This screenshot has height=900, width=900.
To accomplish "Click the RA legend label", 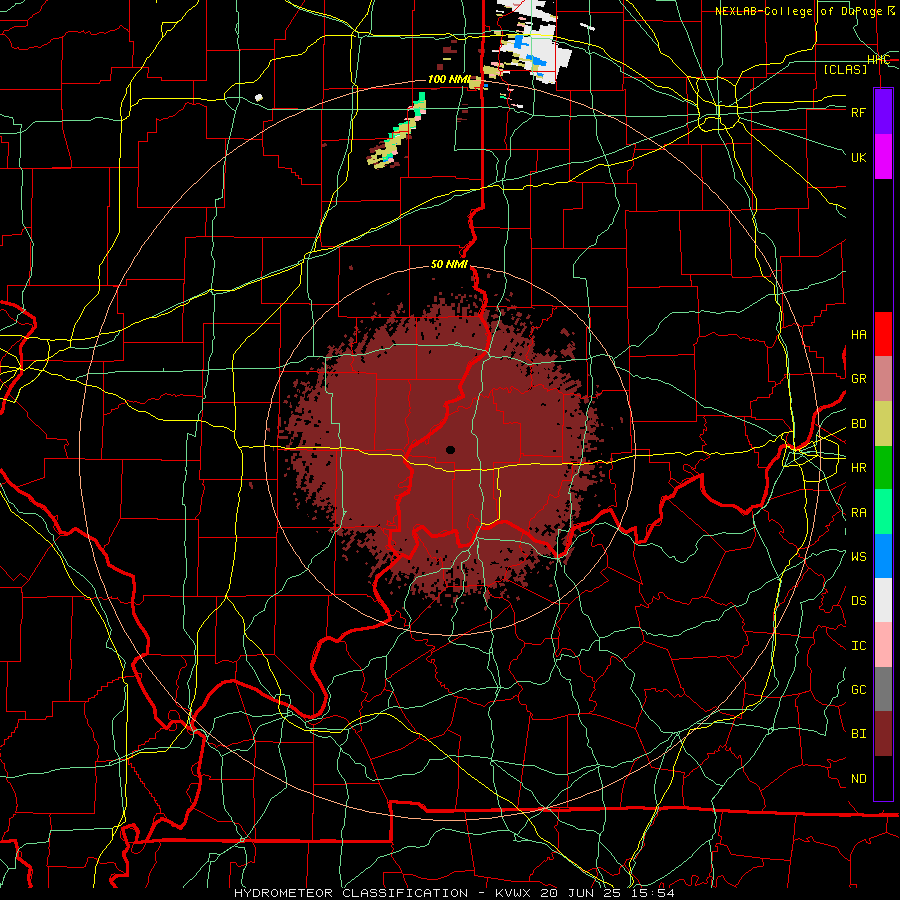I will coord(858,513).
